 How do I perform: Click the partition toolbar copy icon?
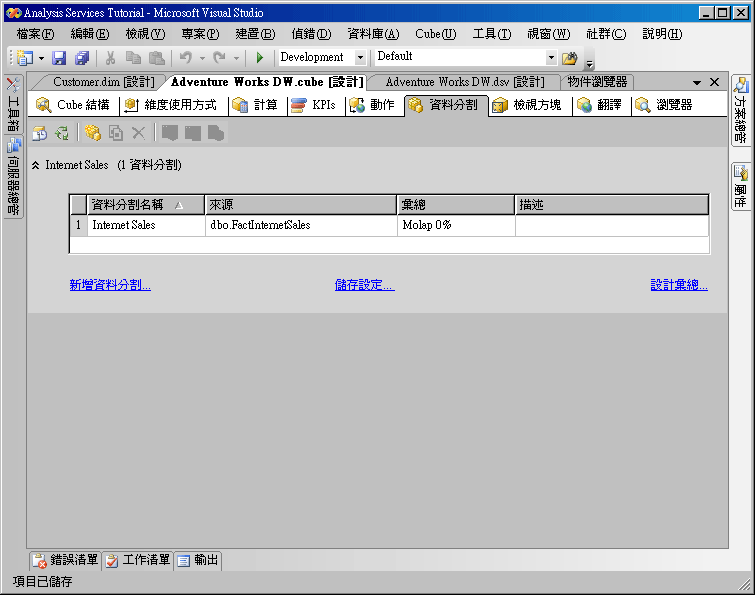click(x=116, y=133)
